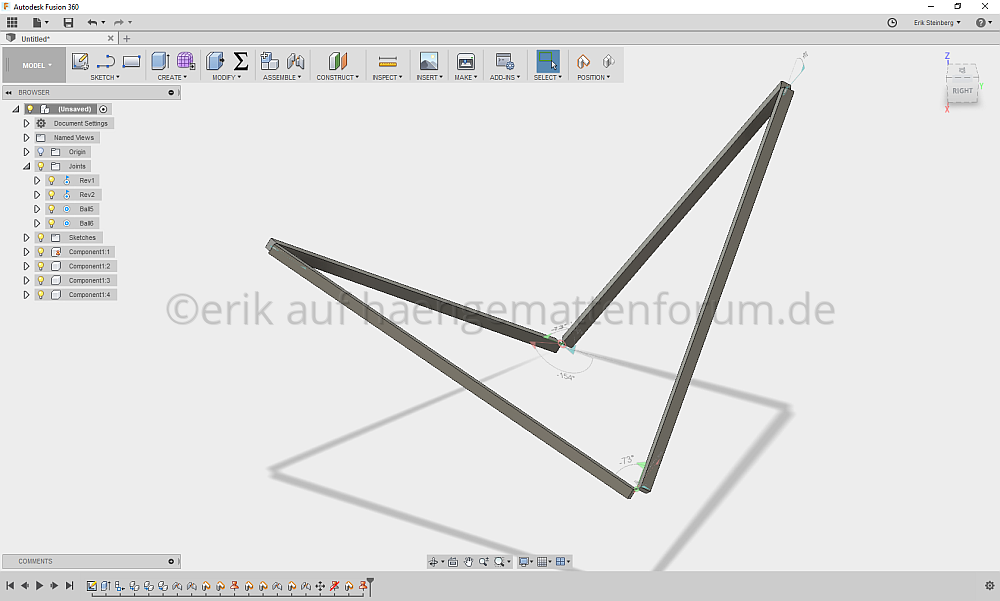Viewport: 1000px width, 601px height.
Task: Click the Measure icon under Inspect
Action: [388, 61]
